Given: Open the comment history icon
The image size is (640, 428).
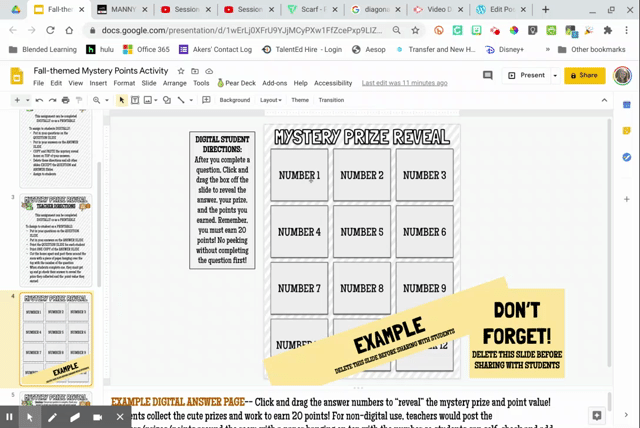Looking at the screenshot, I should tap(488, 75).
